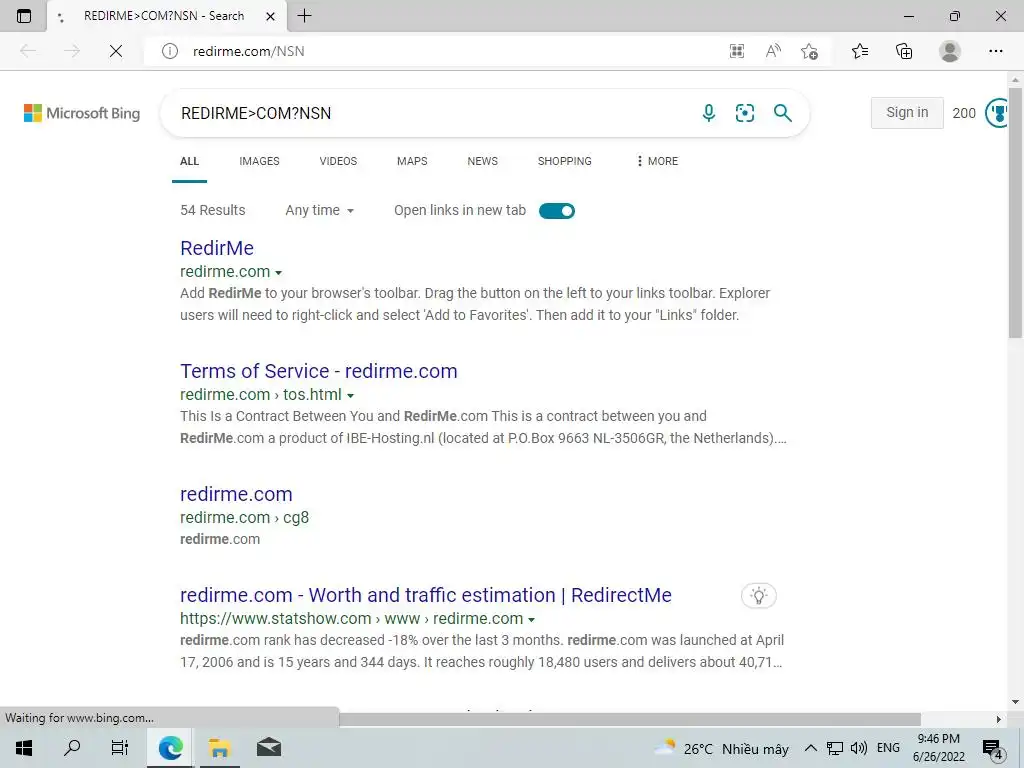View site information icon in address bar
Image resolution: width=1024 pixels, height=768 pixels.
pyautogui.click(x=170, y=51)
